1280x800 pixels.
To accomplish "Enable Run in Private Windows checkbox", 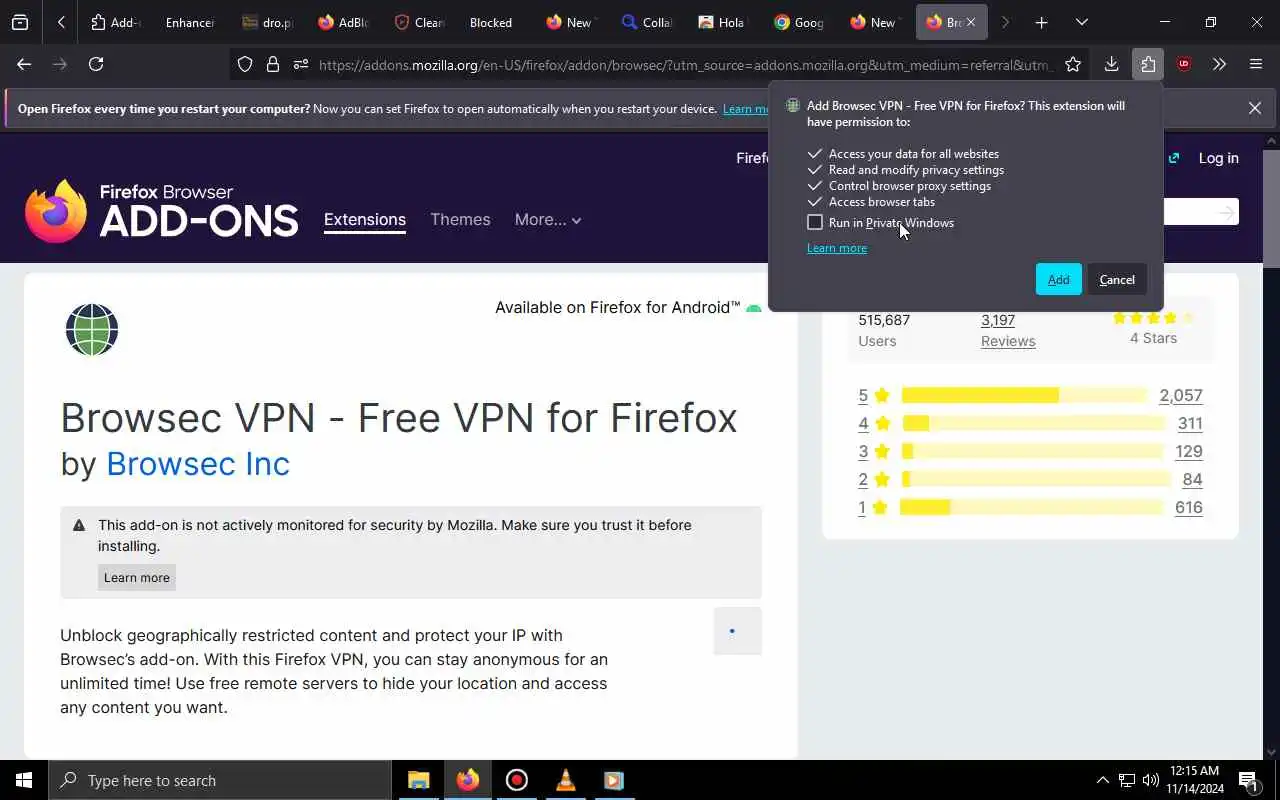I will 815,222.
